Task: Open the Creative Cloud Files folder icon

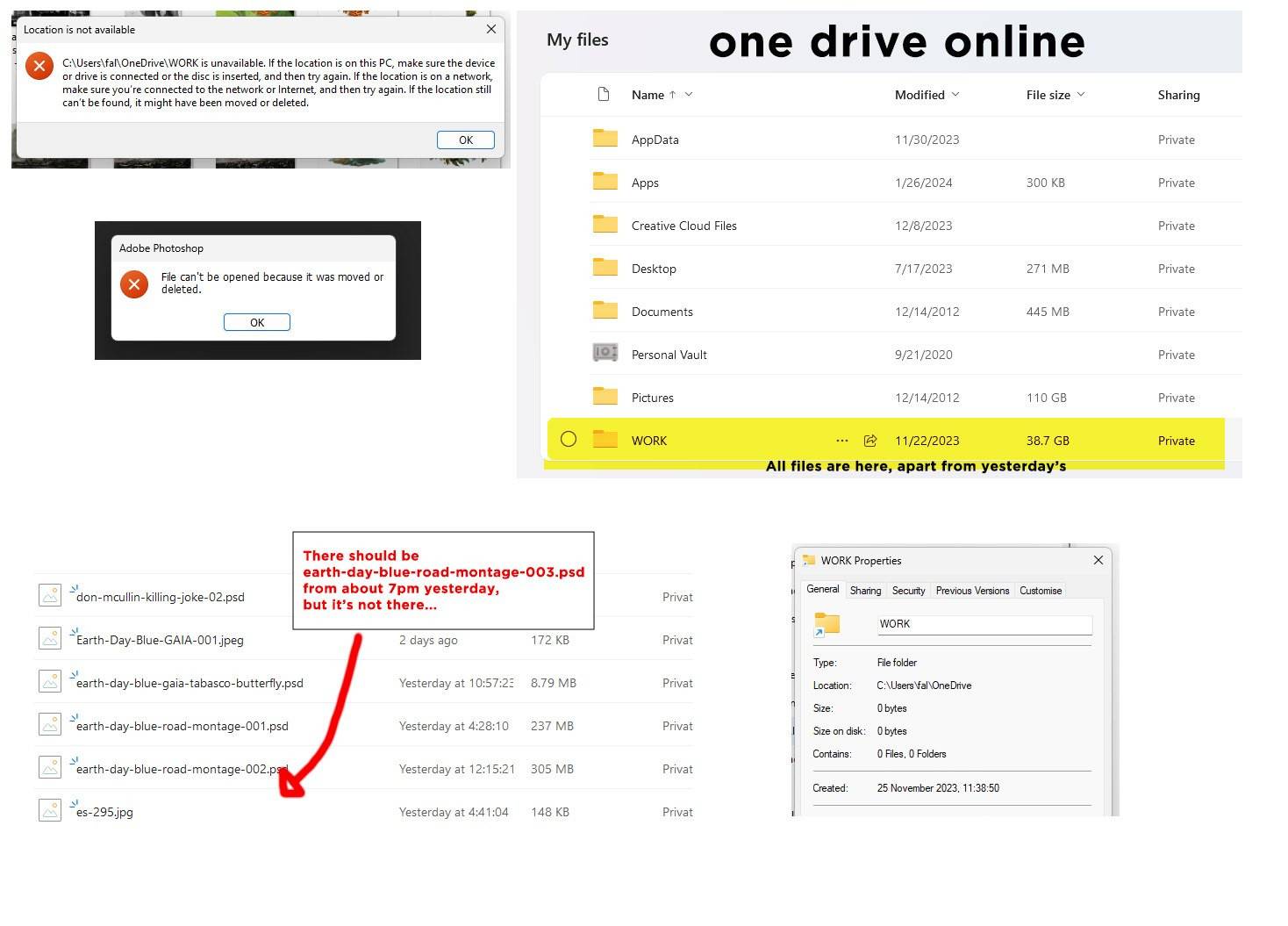Action: pyautogui.click(x=605, y=224)
